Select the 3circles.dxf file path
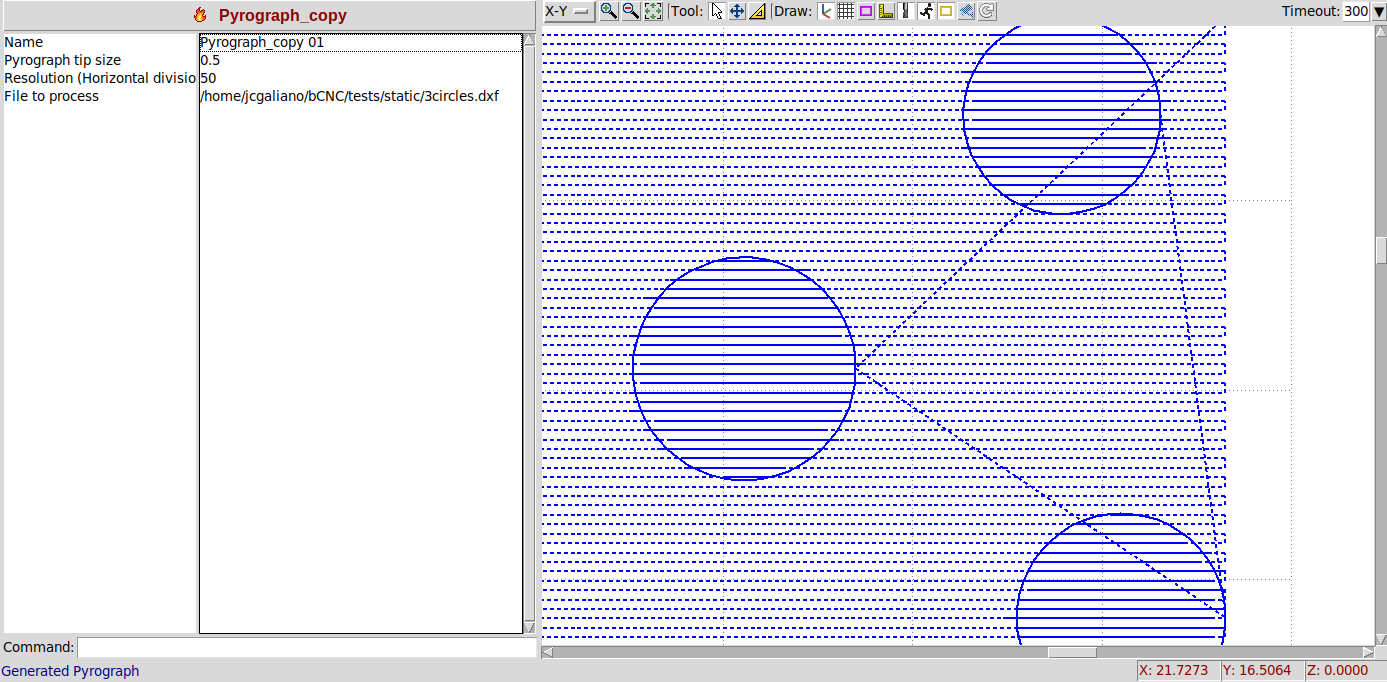Screen dimensions: 1387x682 (360, 96)
